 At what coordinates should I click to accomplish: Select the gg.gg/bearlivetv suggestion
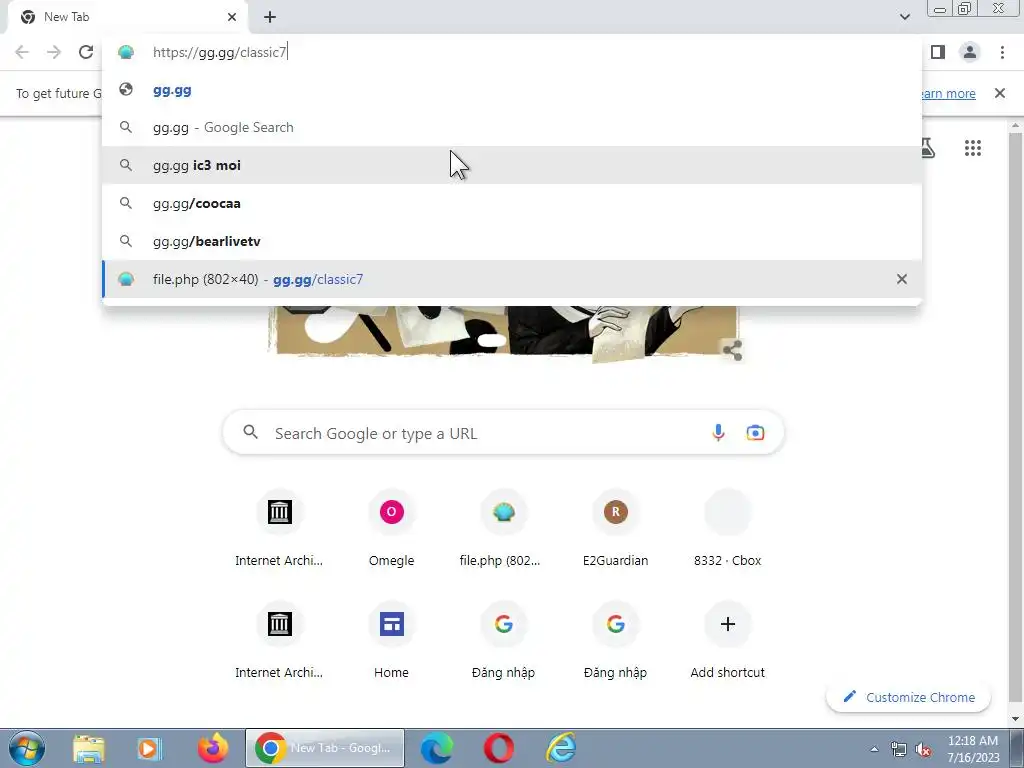pyautogui.click(x=512, y=241)
